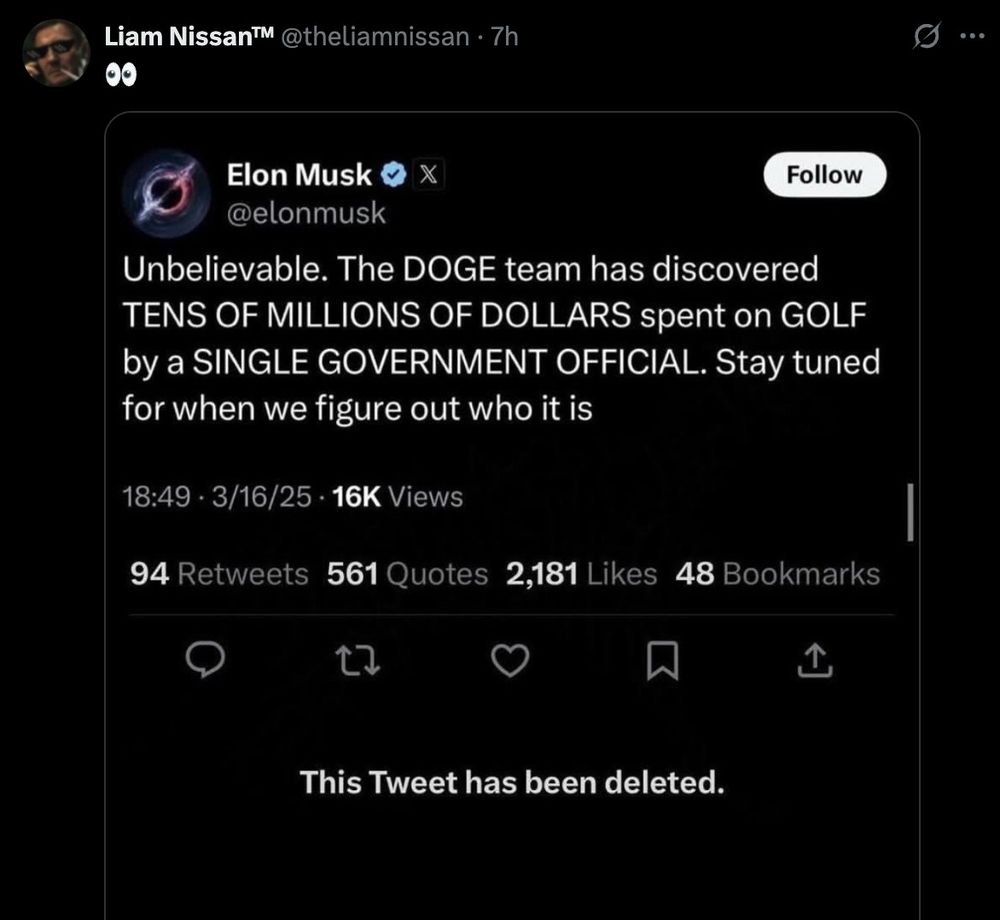Image resolution: width=1000 pixels, height=920 pixels.
Task: Click the reply speech bubble icon
Action: click(x=208, y=662)
